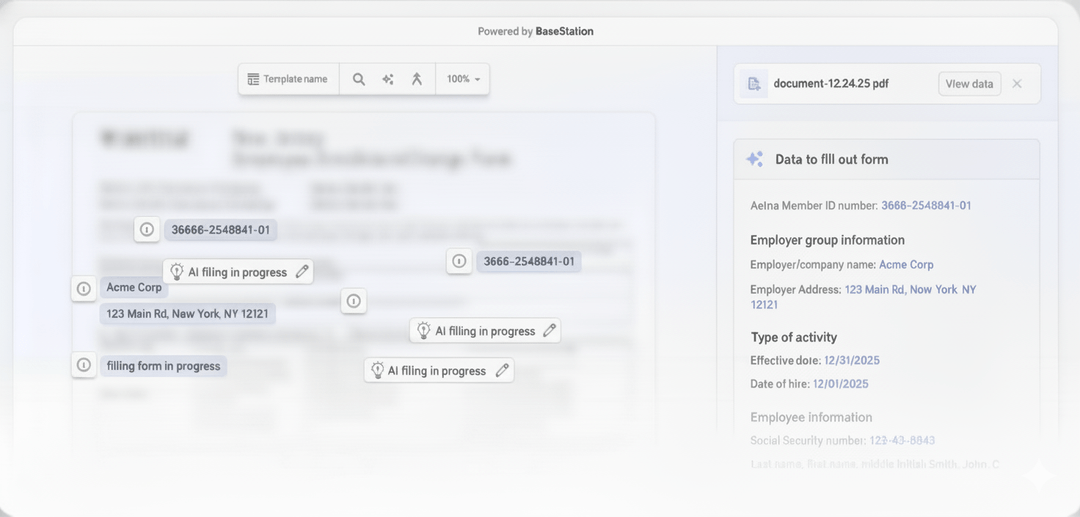The width and height of the screenshot is (1080, 517).
Task: Click Acme Corp value in data panel
Action: tap(906, 264)
